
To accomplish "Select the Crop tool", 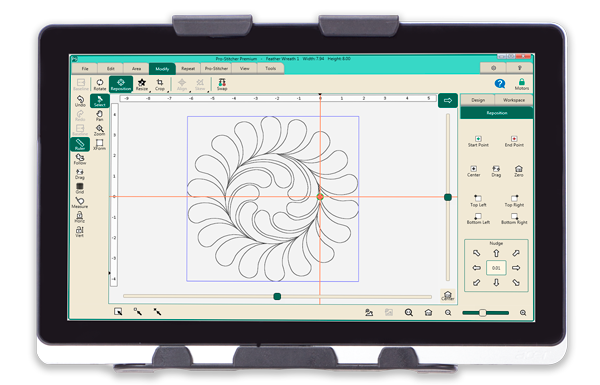I will [x=160, y=85].
